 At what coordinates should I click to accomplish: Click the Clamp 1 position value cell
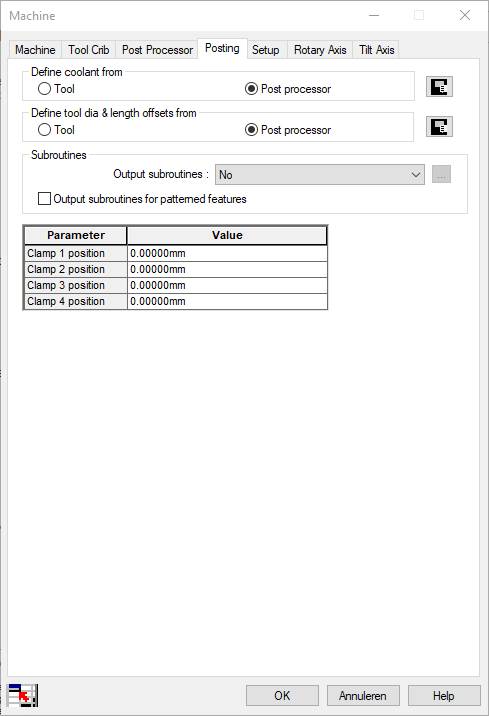click(227, 253)
